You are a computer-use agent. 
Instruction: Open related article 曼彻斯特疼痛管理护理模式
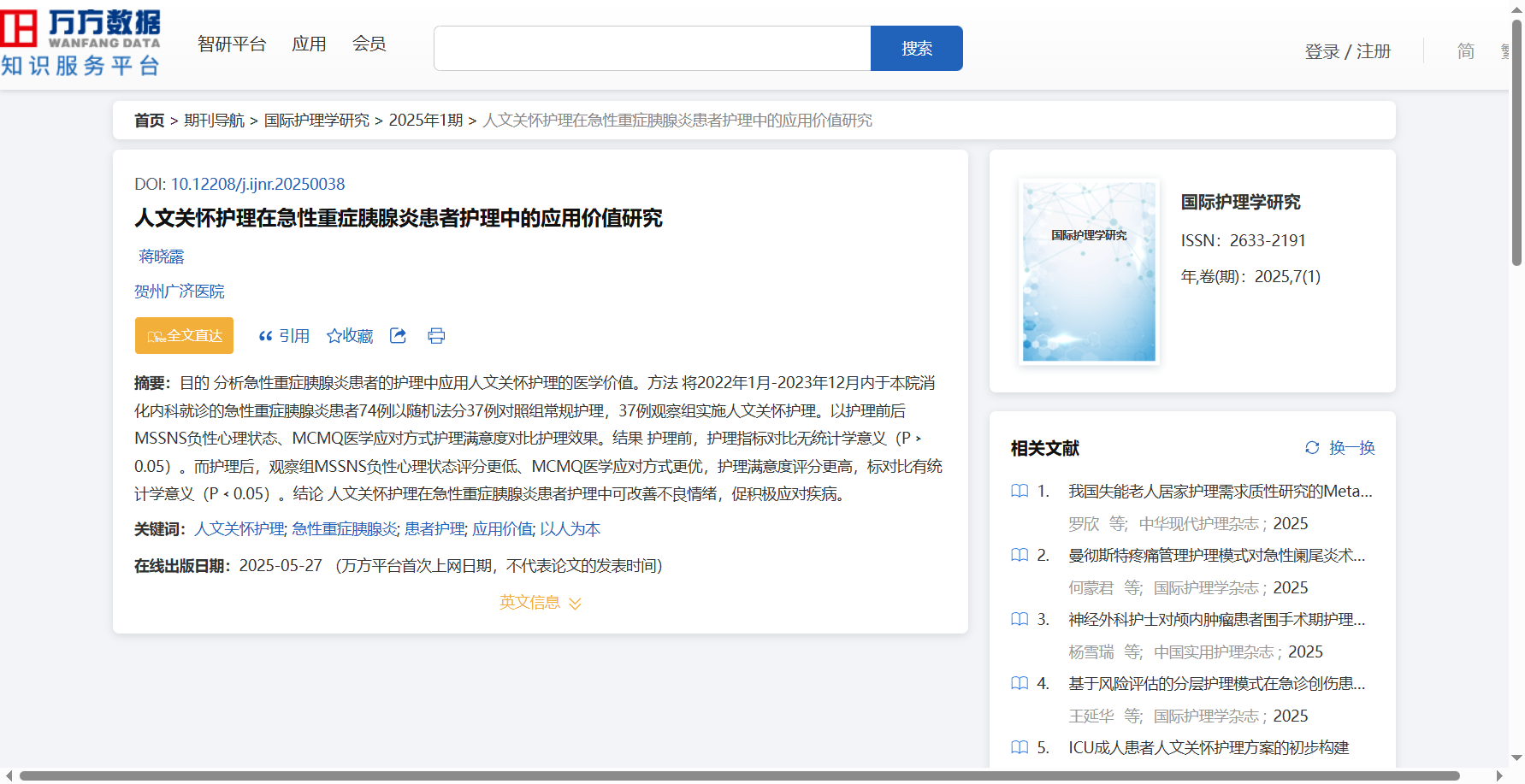click(1216, 556)
